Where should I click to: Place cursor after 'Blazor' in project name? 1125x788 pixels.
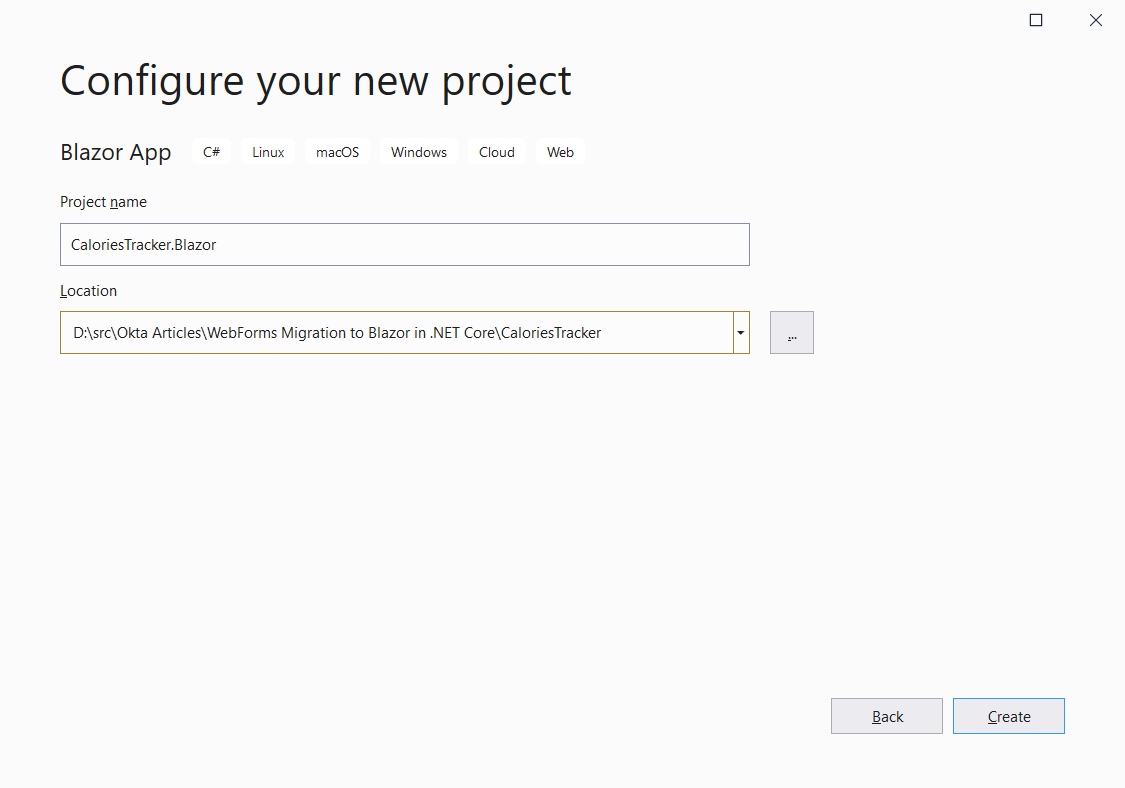point(218,244)
